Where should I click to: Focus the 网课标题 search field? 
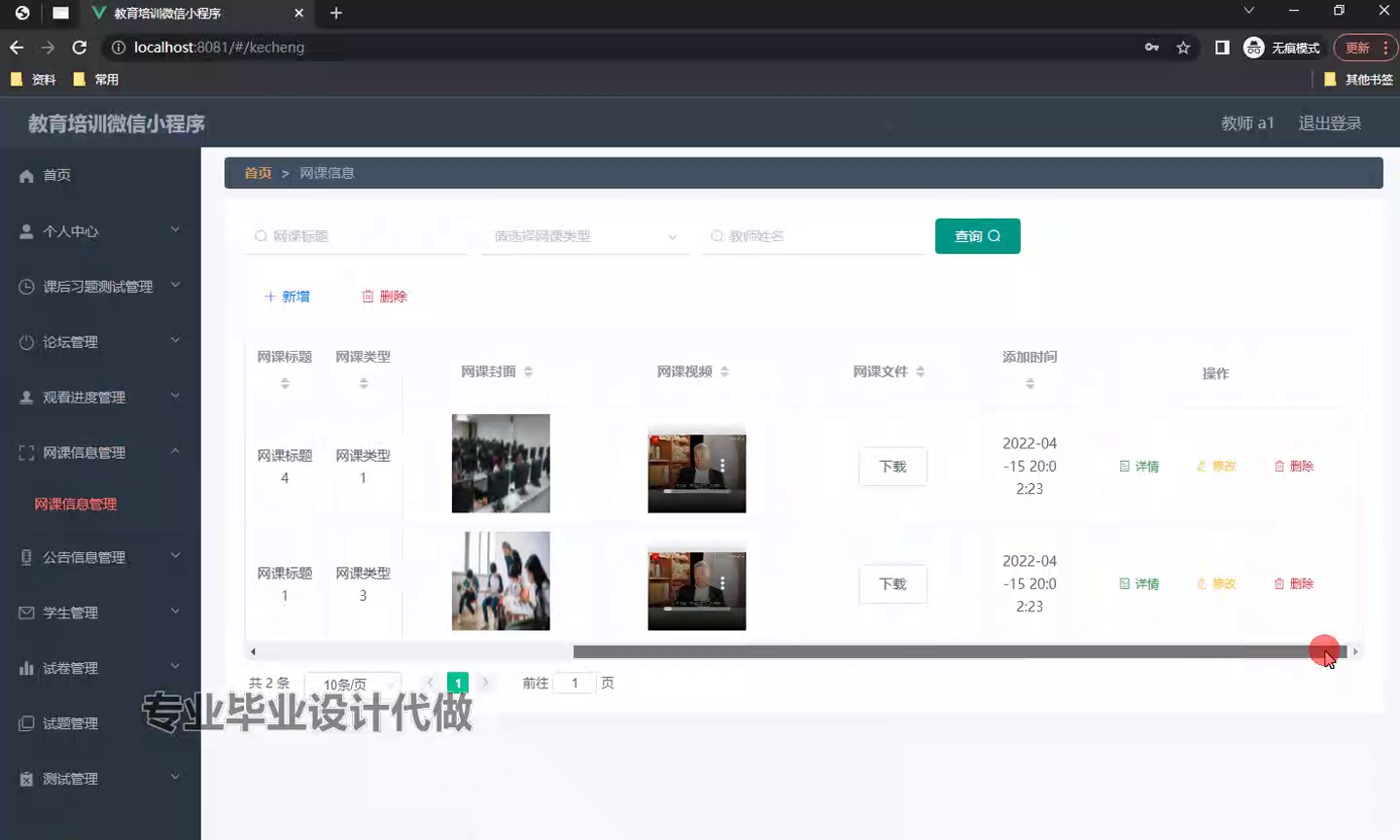(356, 236)
